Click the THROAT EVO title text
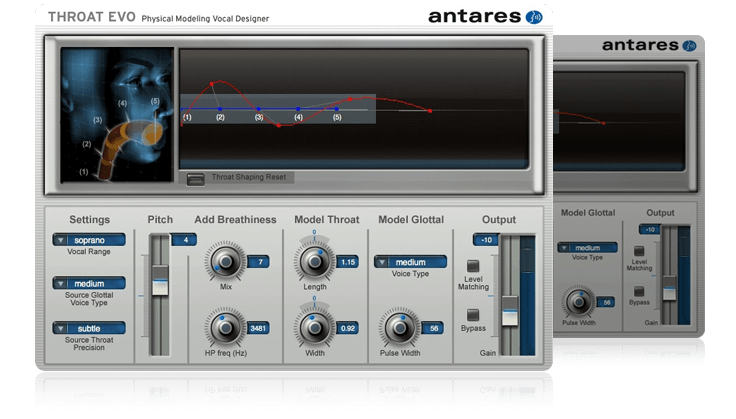The height and width of the screenshot is (419, 736). pos(92,17)
